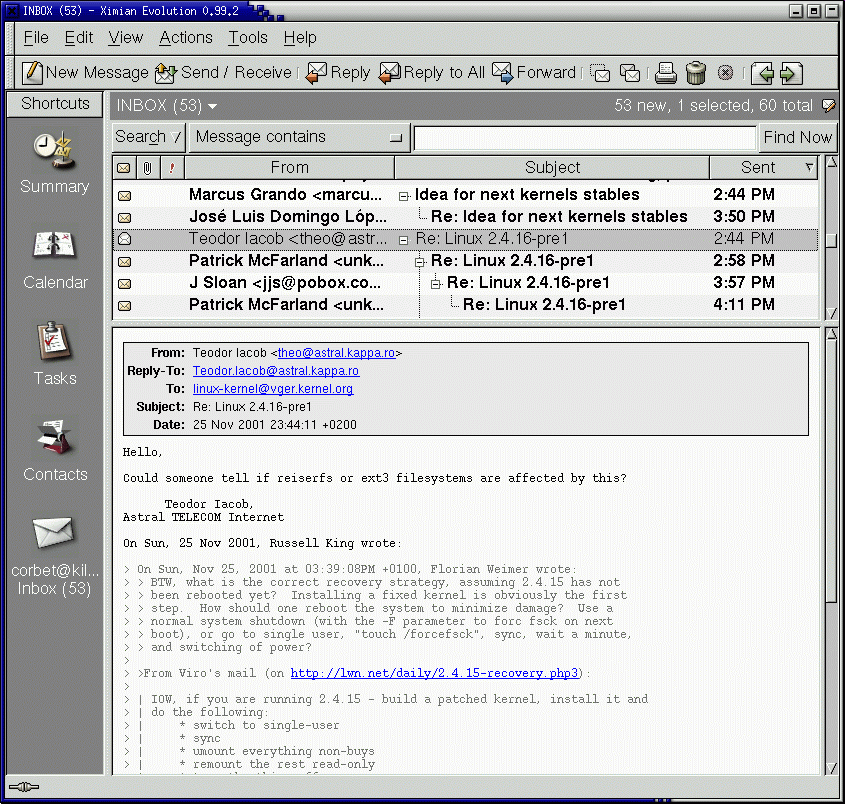Viewport: 845px width, 804px height.
Task: Delete the message with the trash can icon
Action: pyautogui.click(x=696, y=73)
